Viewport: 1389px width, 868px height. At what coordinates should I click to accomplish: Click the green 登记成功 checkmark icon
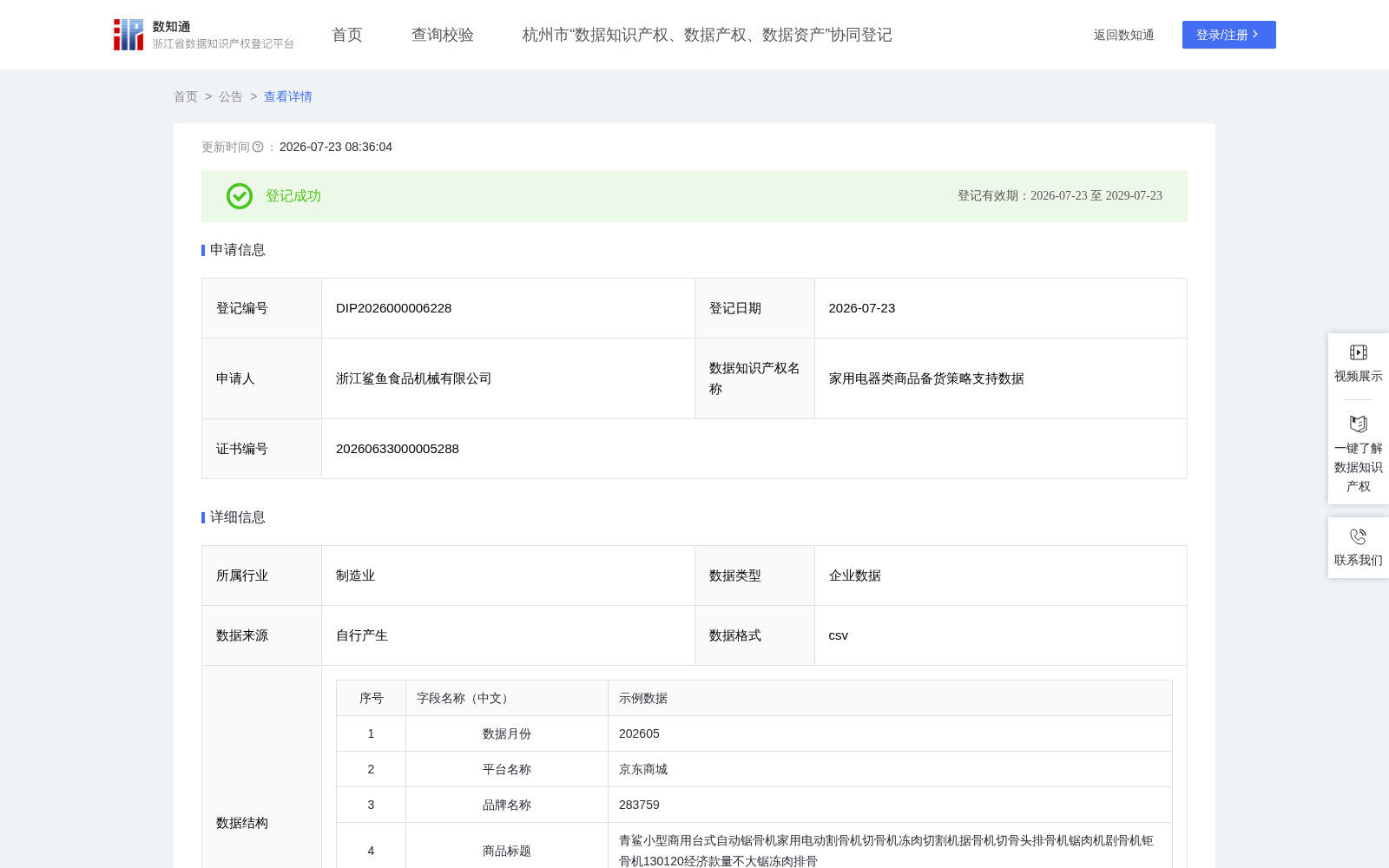point(240,196)
